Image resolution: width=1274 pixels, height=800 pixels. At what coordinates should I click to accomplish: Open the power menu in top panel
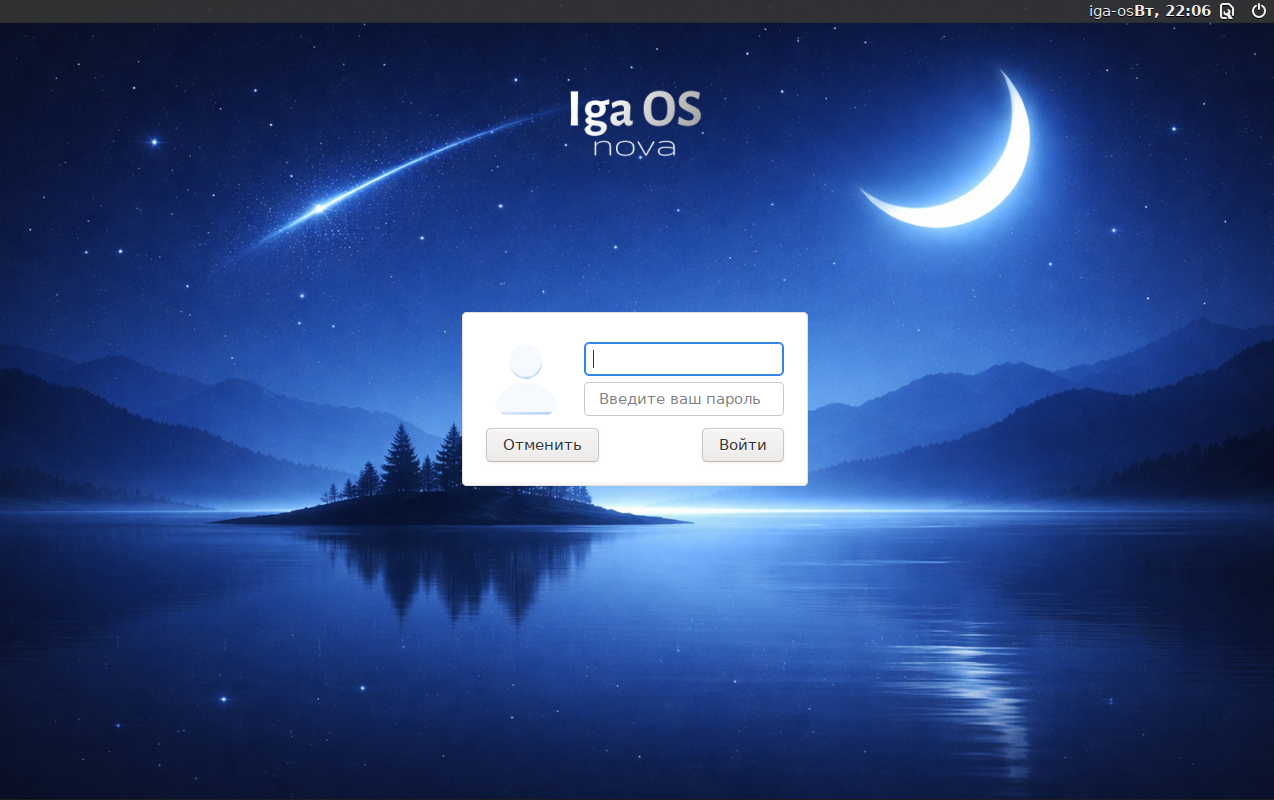coord(1257,12)
